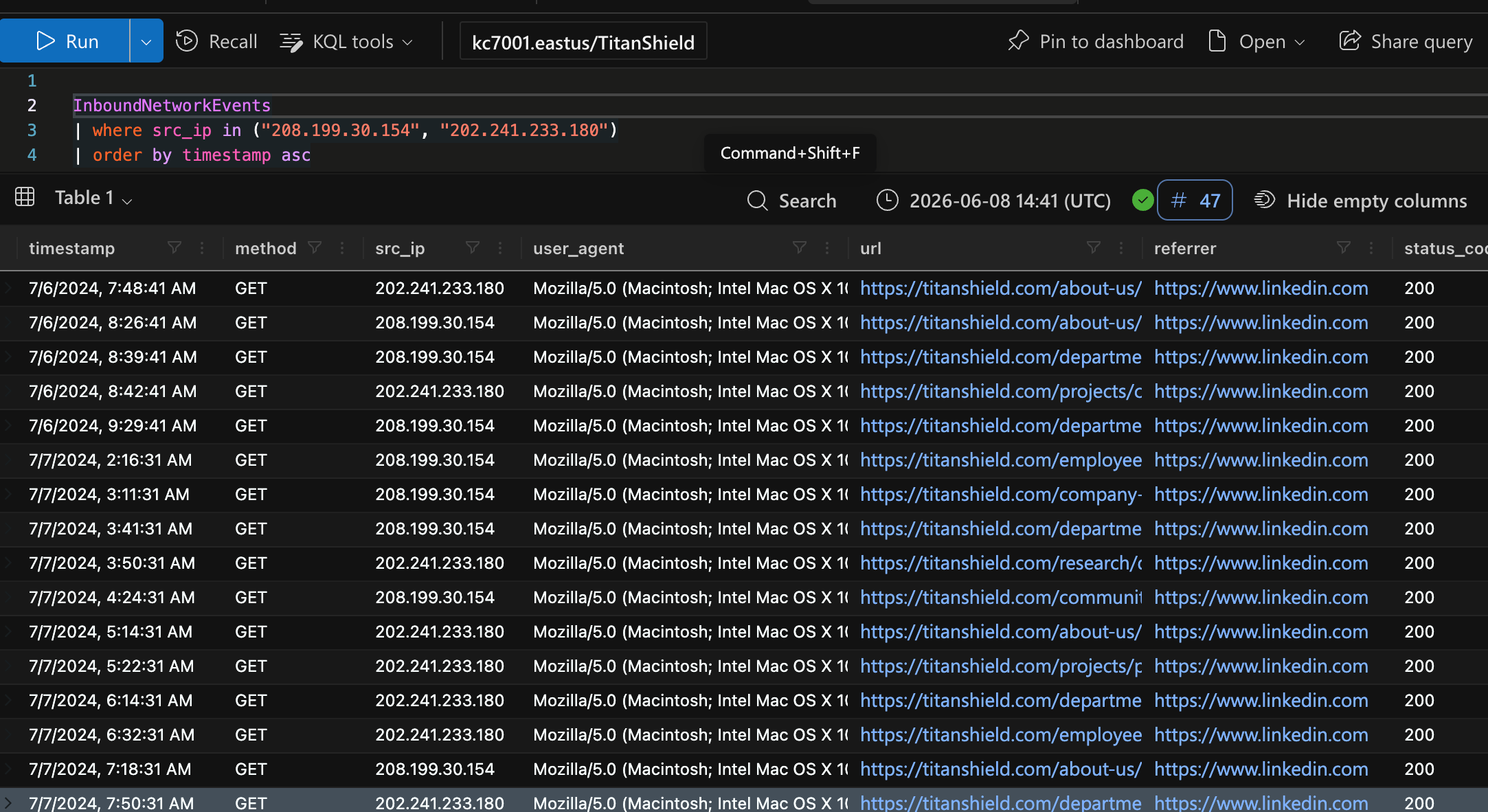Click src_ip 202.241.233.180 in 6:14:31 AM row
Viewport: 1488px width, 812px height.
tap(440, 700)
